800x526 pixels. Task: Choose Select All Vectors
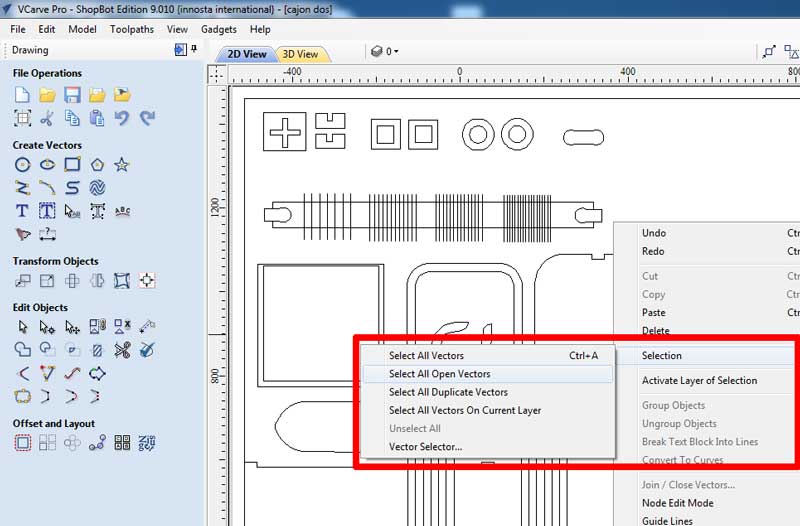point(488,356)
